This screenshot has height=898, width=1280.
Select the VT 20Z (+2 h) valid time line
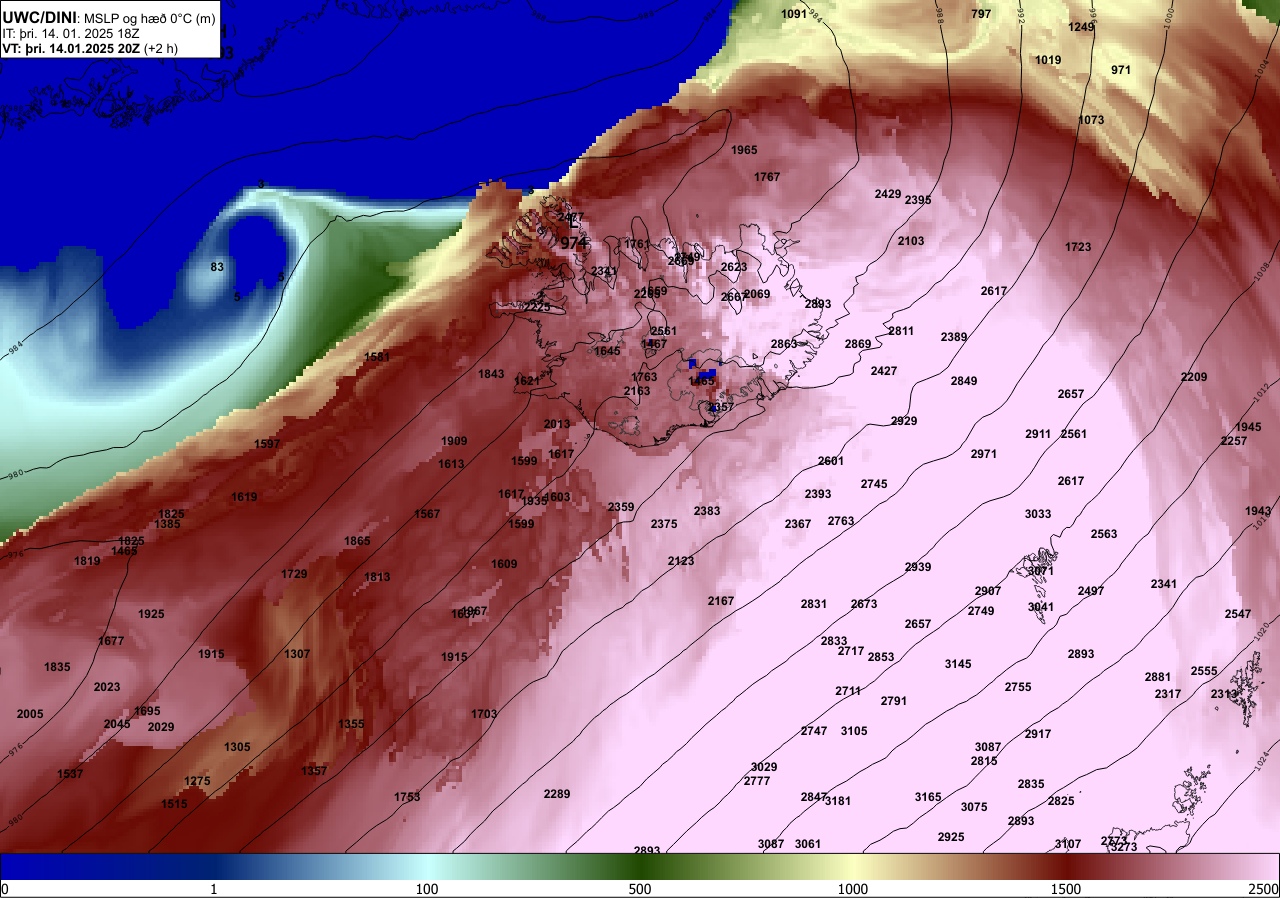tap(89, 48)
